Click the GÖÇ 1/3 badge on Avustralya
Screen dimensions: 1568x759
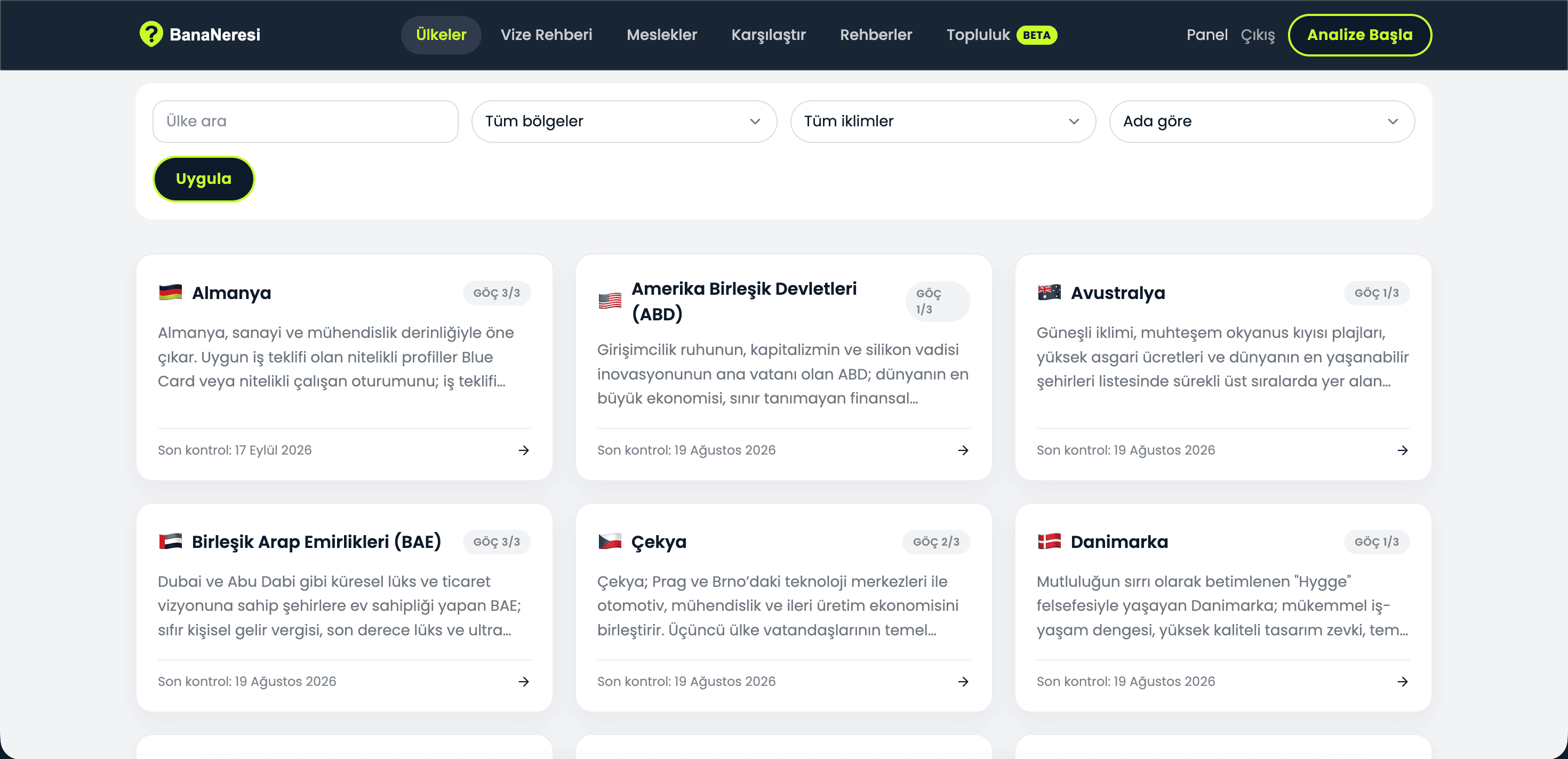click(1376, 293)
